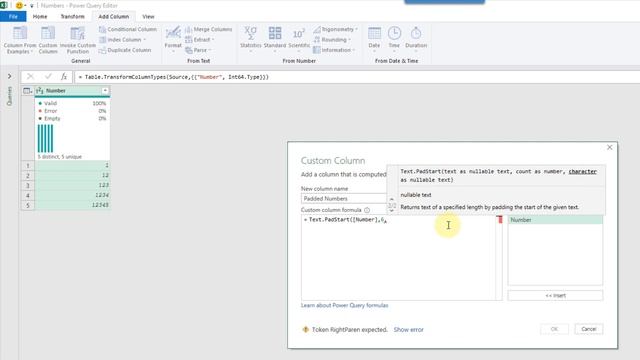Open the Extract text menu

click(x=200, y=40)
